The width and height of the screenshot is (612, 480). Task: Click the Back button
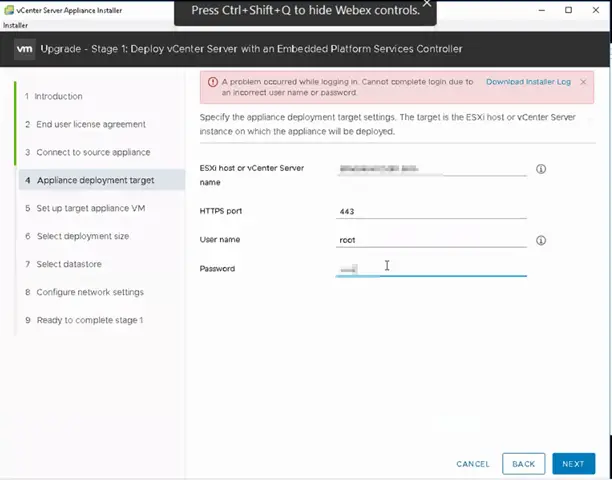pos(523,464)
